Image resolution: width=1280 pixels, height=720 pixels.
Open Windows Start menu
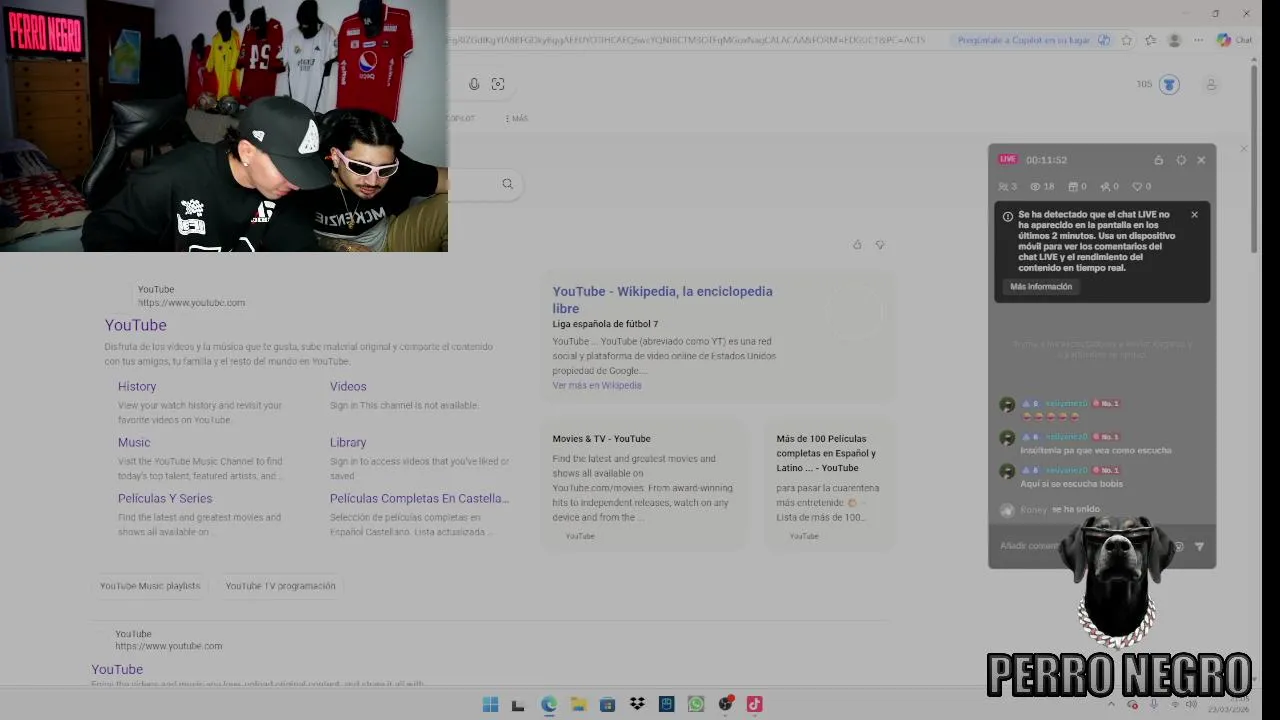[x=490, y=704]
